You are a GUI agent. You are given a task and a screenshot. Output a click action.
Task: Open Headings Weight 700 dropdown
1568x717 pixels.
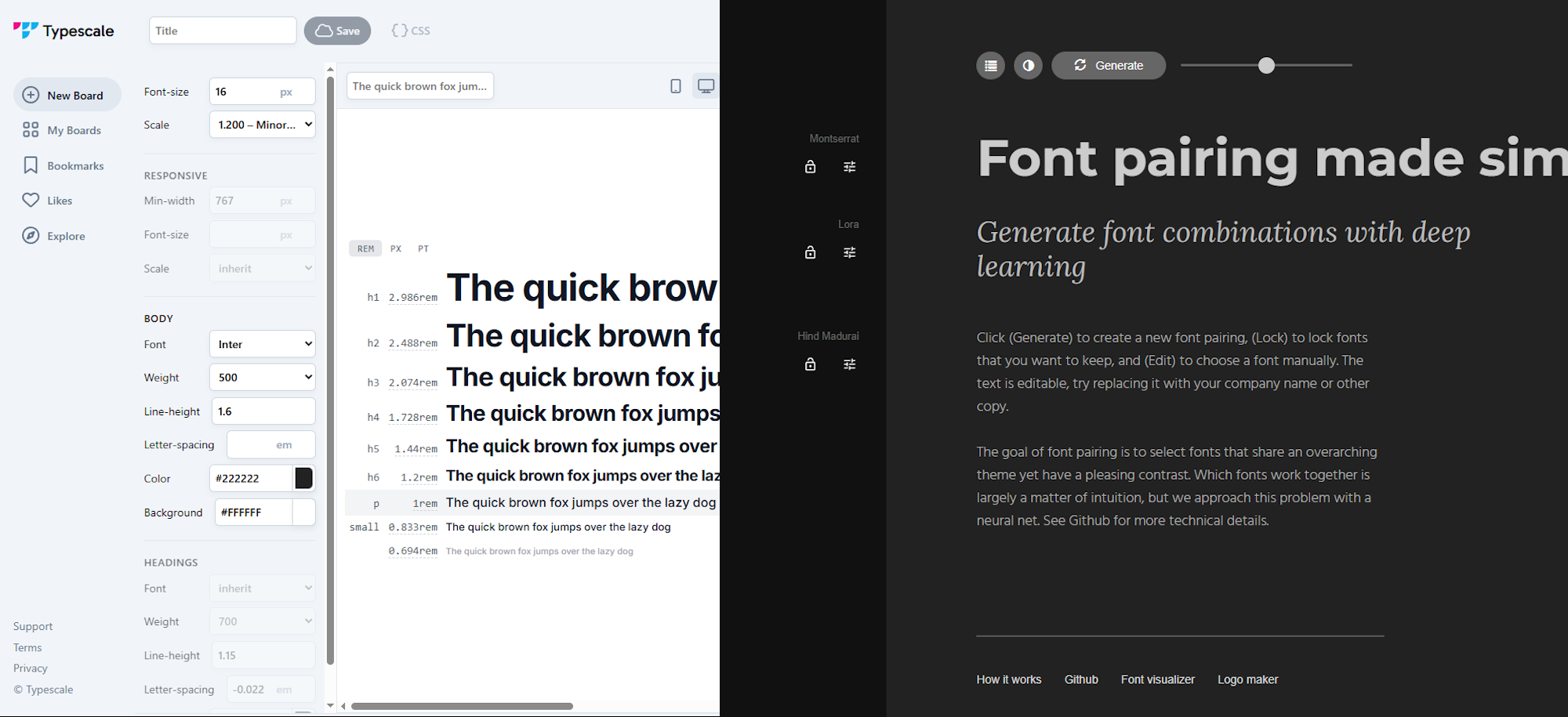[x=263, y=621]
